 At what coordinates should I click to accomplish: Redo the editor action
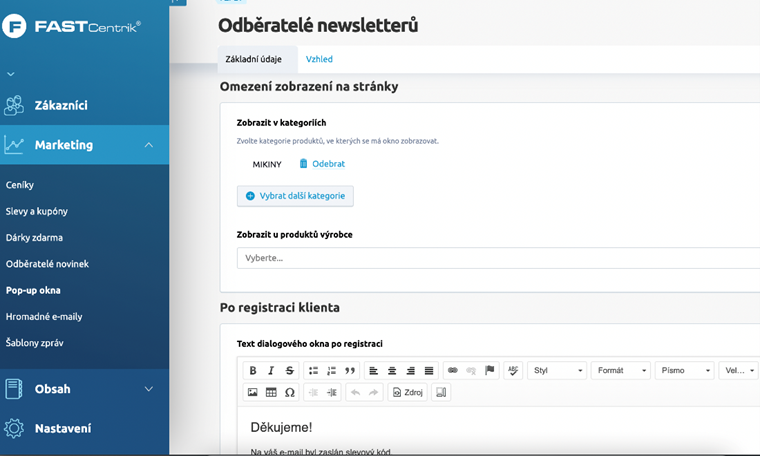[x=374, y=393]
